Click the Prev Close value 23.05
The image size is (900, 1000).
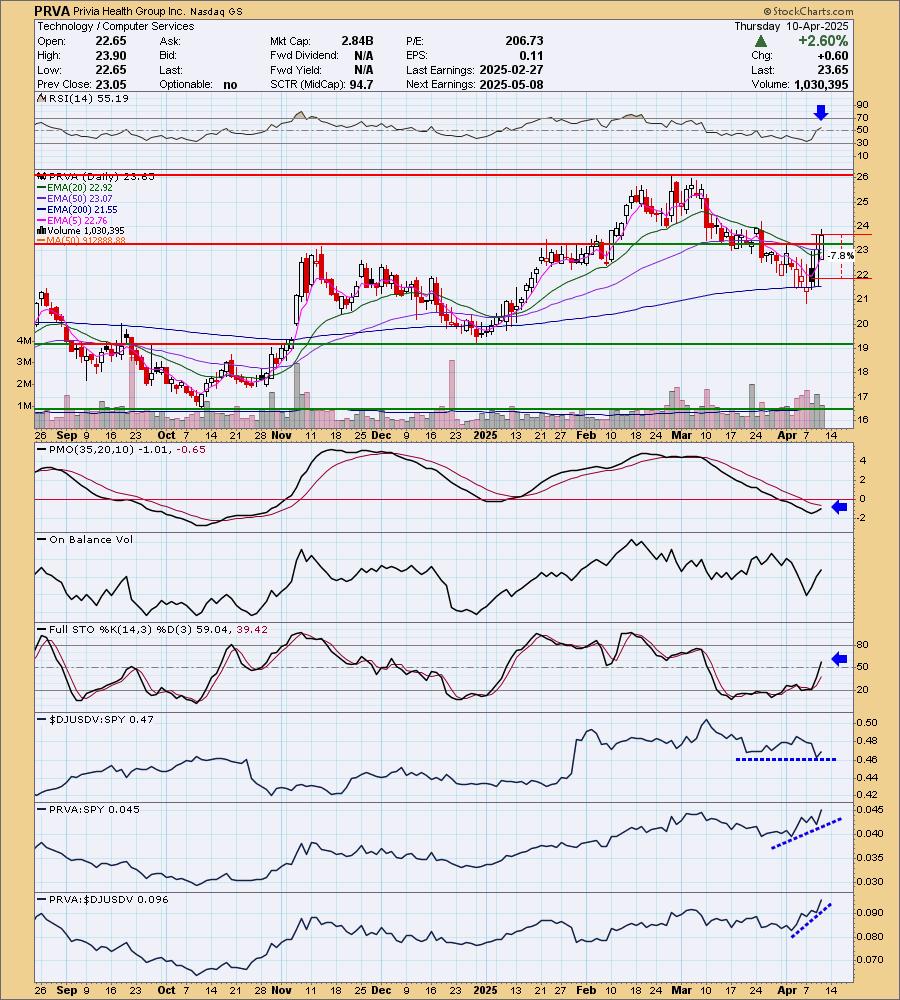pos(111,84)
